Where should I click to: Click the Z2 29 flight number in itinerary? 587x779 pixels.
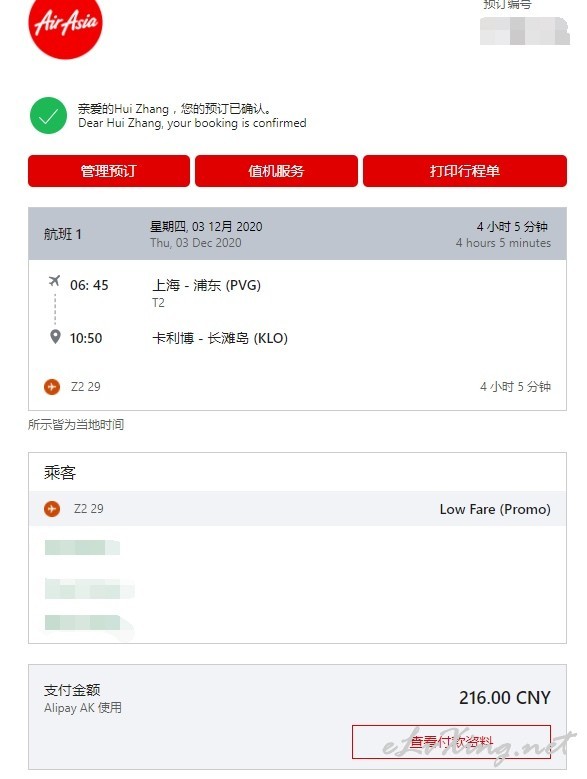[85, 387]
